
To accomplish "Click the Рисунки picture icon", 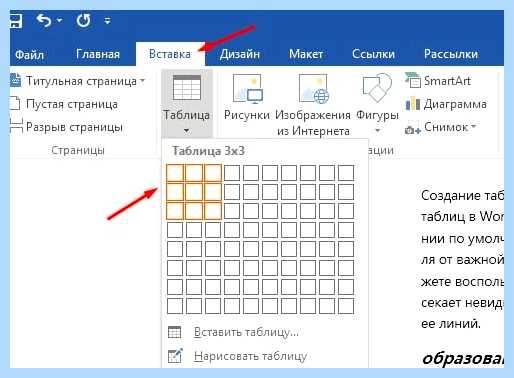I will coord(247,88).
